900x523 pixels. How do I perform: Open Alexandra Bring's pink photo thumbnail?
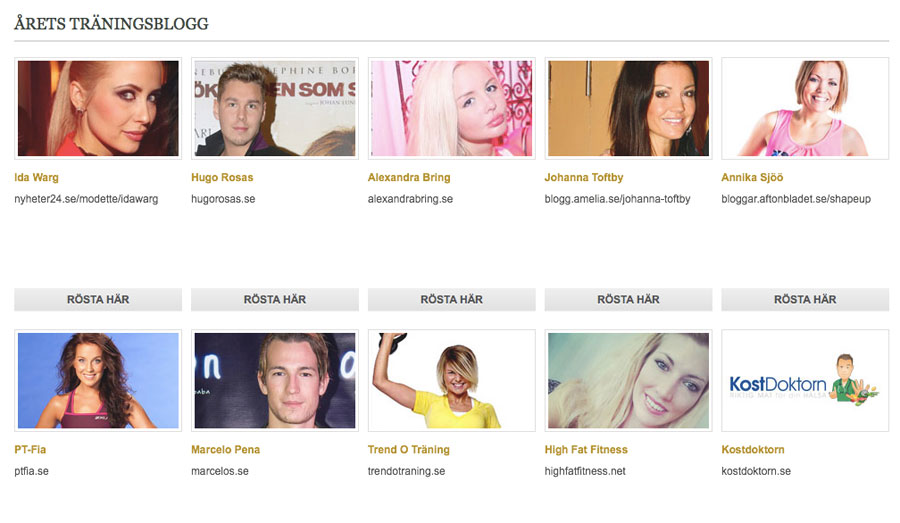(x=452, y=109)
